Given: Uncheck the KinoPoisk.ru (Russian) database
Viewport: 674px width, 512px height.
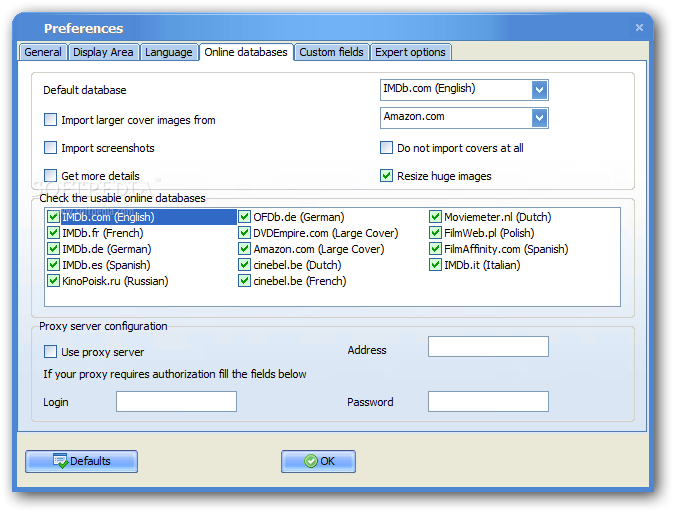Looking at the screenshot, I should 53,281.
